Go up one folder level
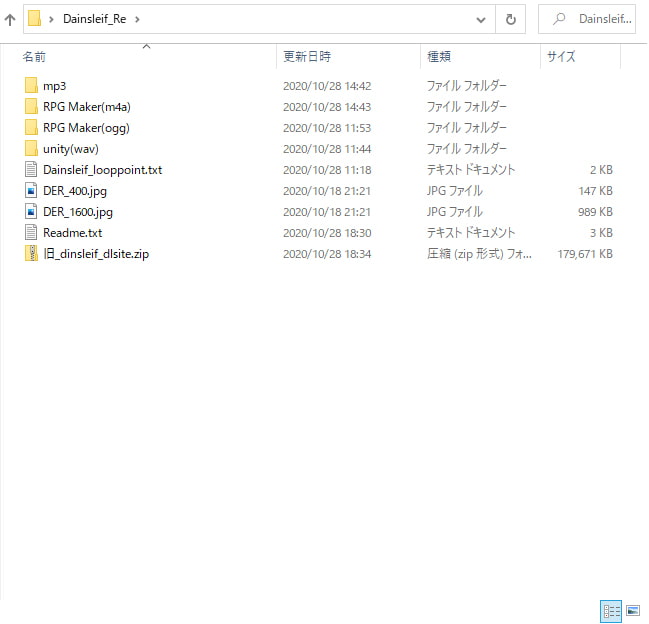 click(10, 19)
